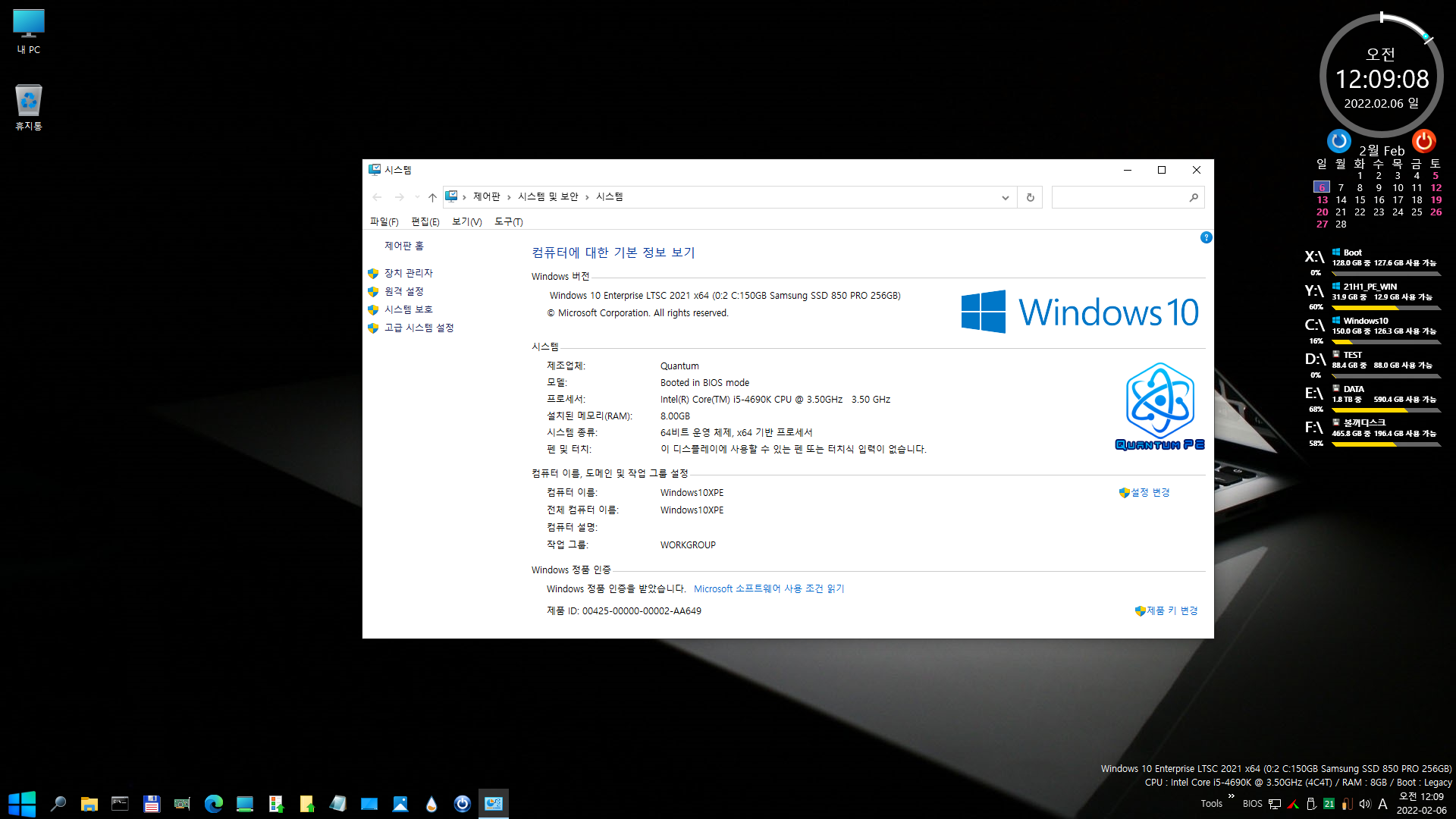This screenshot has width=1456, height=819.
Task: Open the checklist with green arrow taskbar icon
Action: tap(276, 804)
